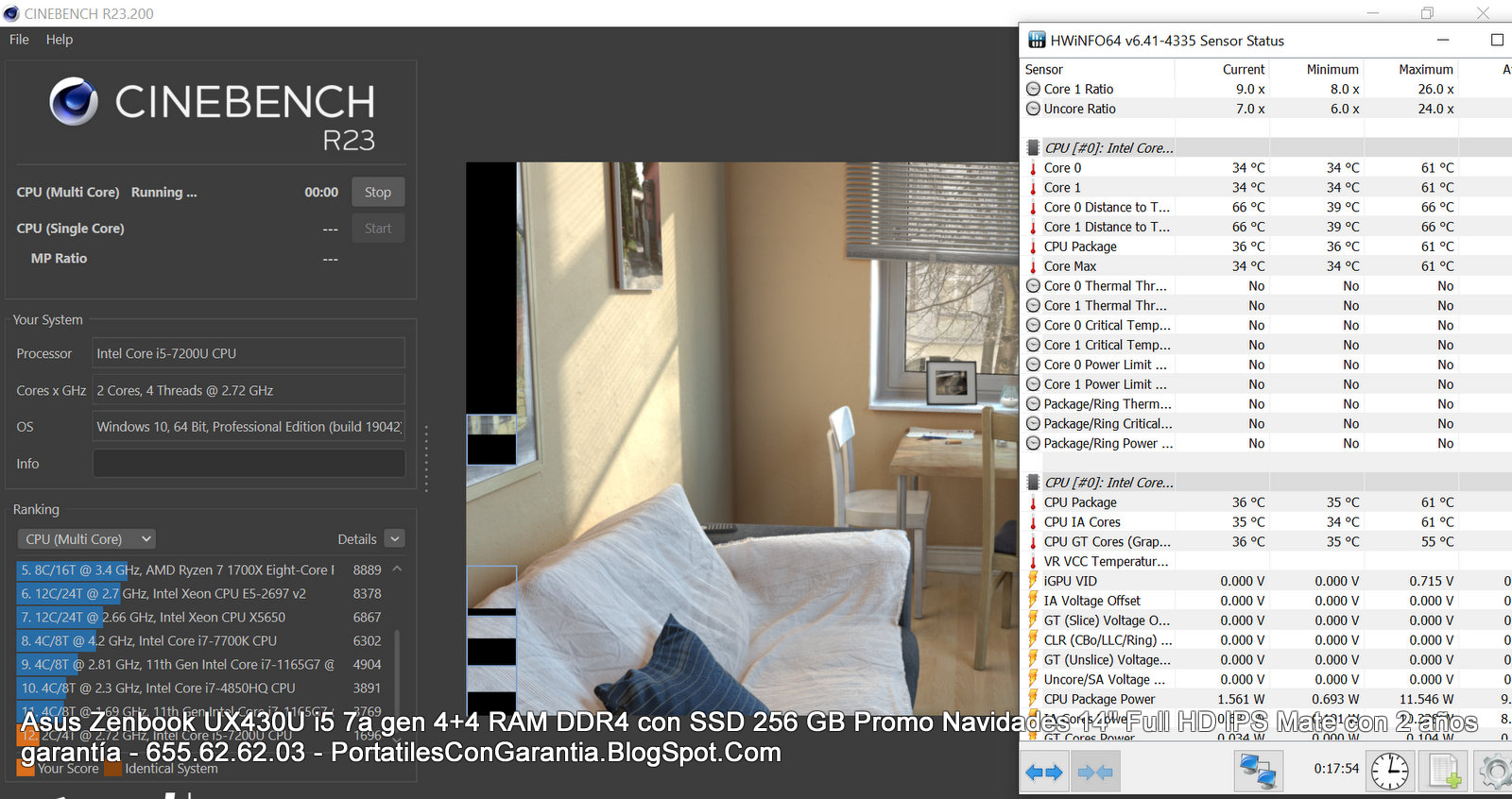Image resolution: width=1512 pixels, height=799 pixels.
Task: Click chip icon of second CPU [#0] section
Action: click(1033, 482)
